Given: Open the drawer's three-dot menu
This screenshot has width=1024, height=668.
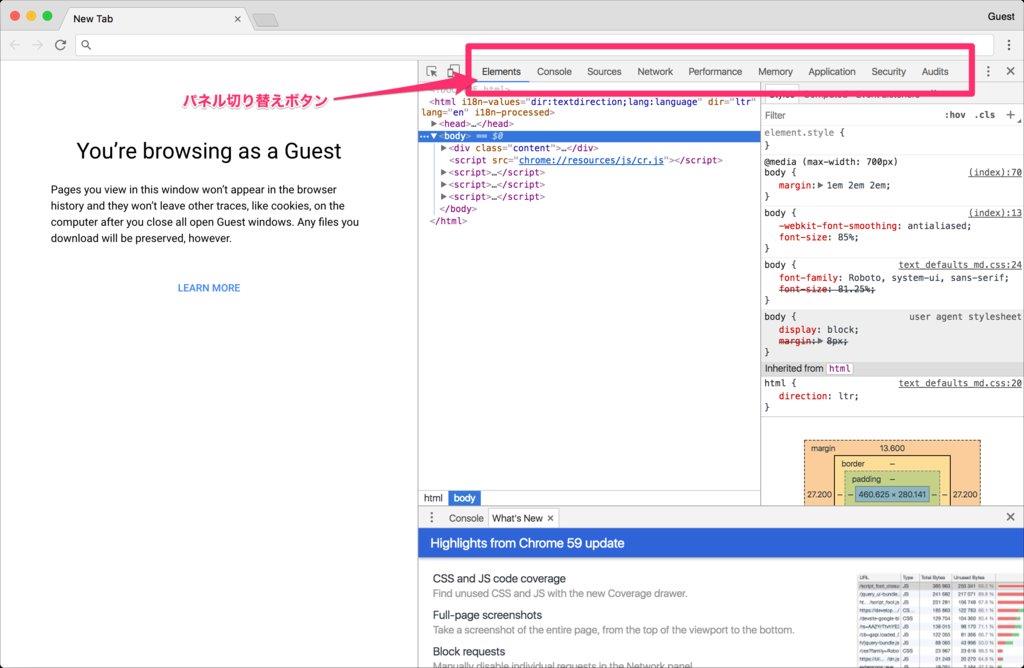Looking at the screenshot, I should 432,517.
